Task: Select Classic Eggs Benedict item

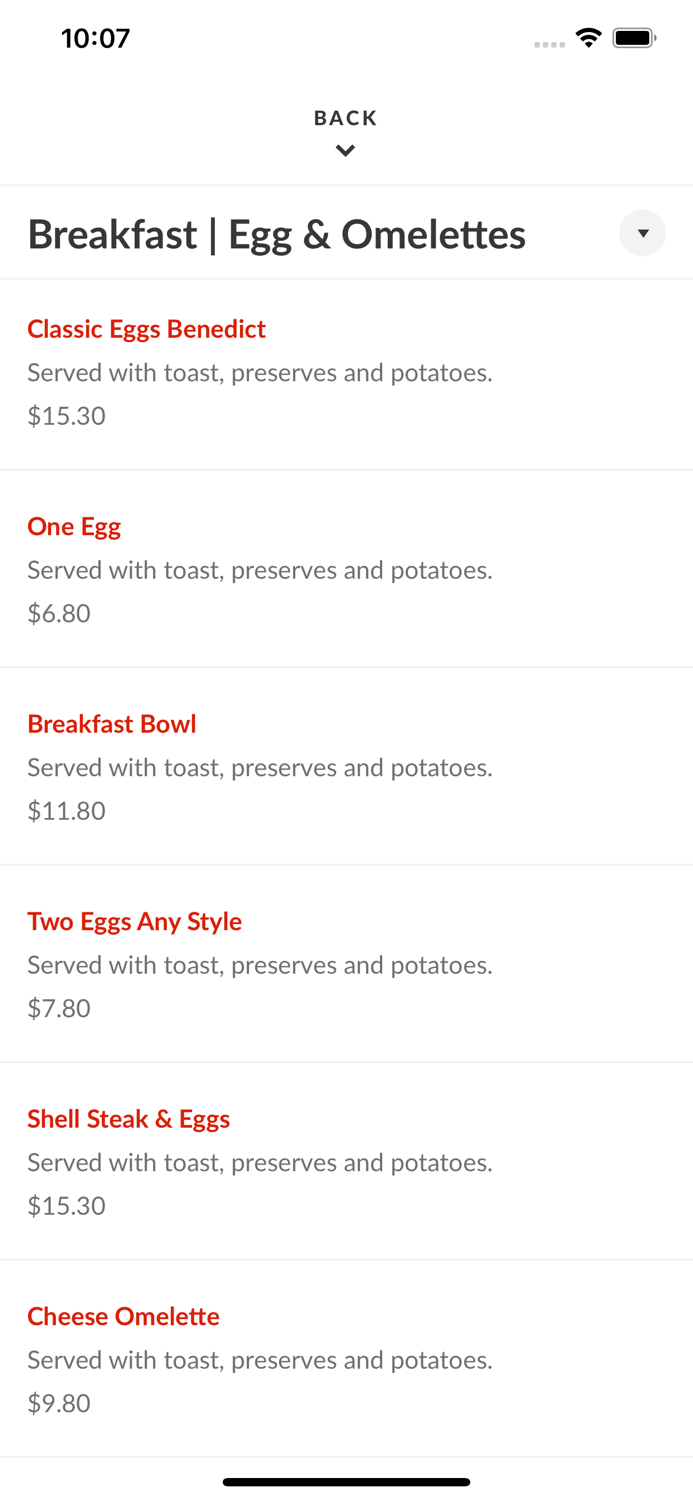Action: (146, 329)
